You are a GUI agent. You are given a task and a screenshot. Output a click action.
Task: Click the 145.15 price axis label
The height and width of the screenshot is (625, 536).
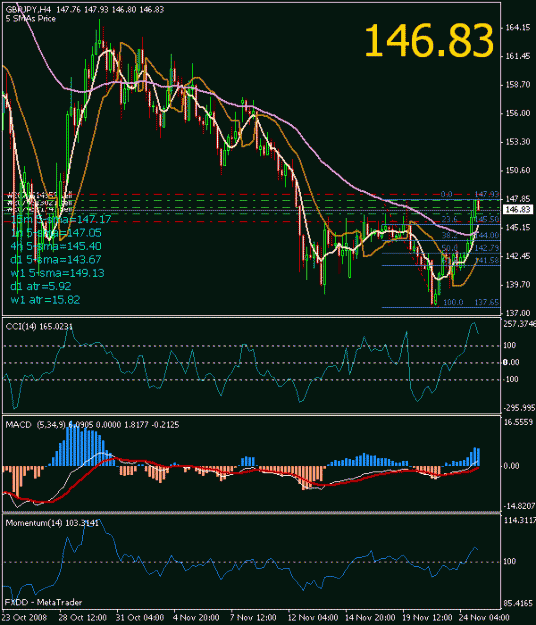point(518,228)
